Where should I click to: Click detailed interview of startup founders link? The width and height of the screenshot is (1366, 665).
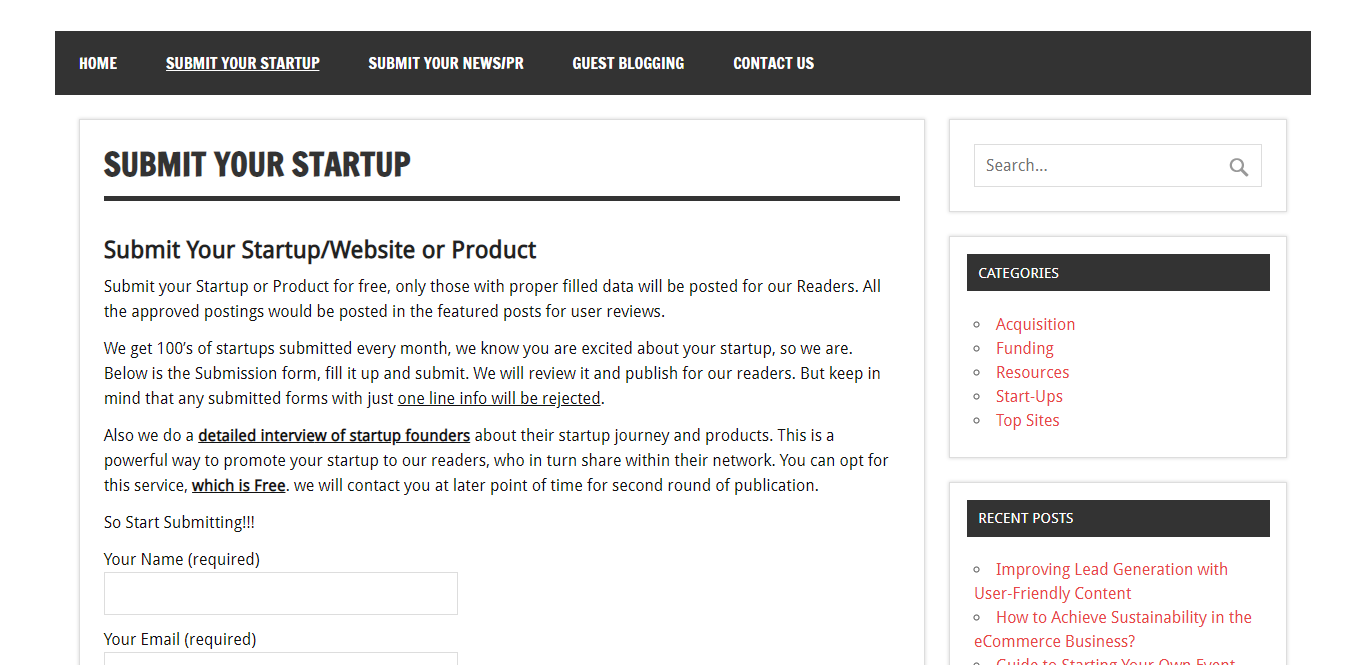(334, 436)
